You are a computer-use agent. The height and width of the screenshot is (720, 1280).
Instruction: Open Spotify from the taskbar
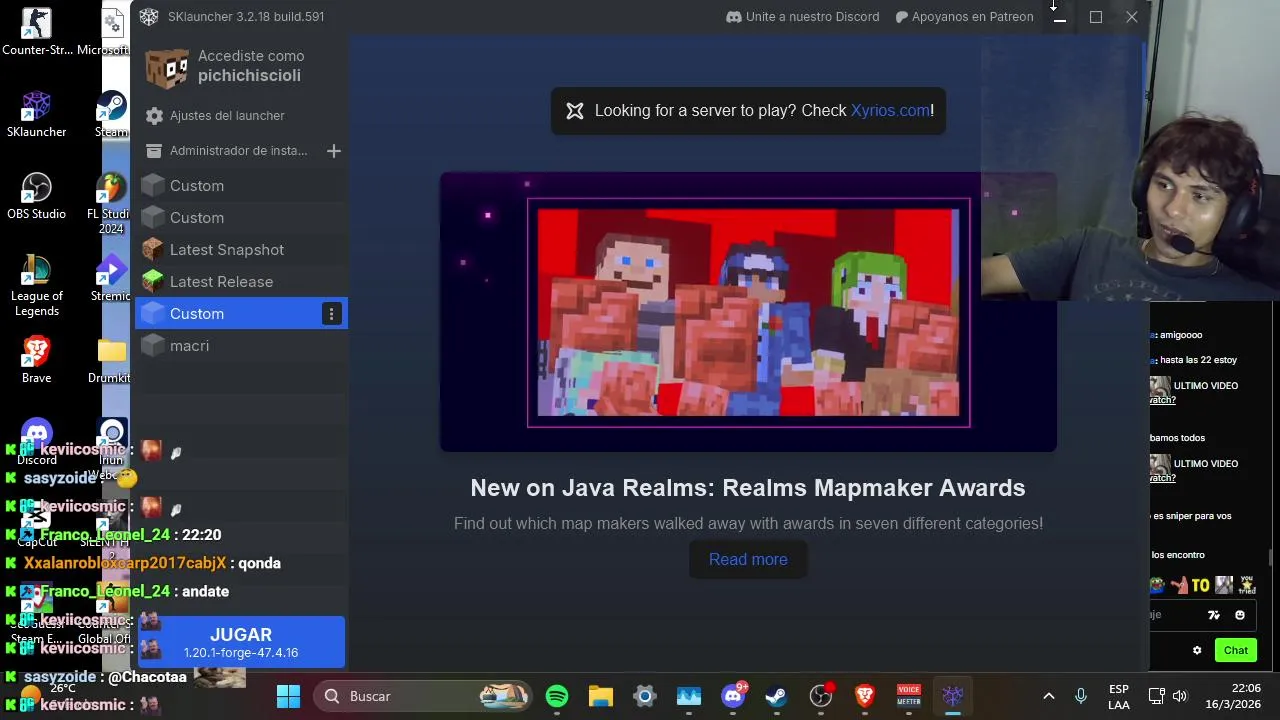point(557,696)
